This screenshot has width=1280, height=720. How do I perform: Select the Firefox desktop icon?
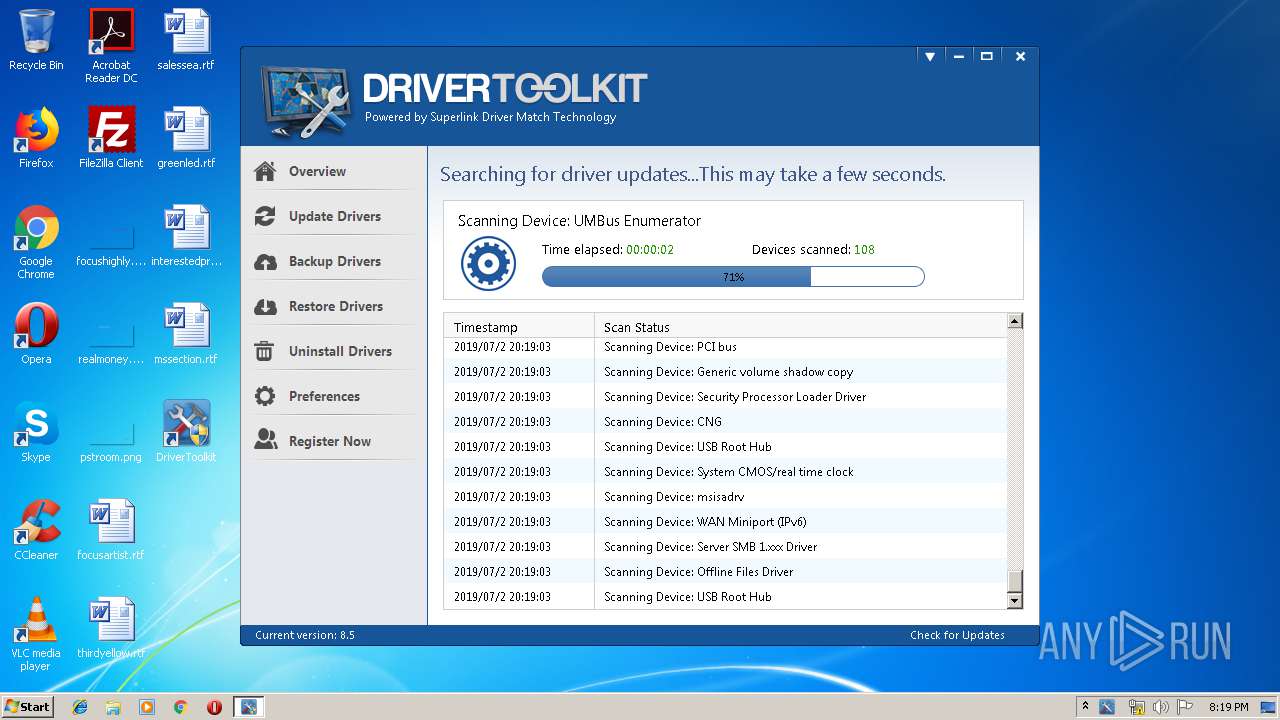pyautogui.click(x=36, y=138)
